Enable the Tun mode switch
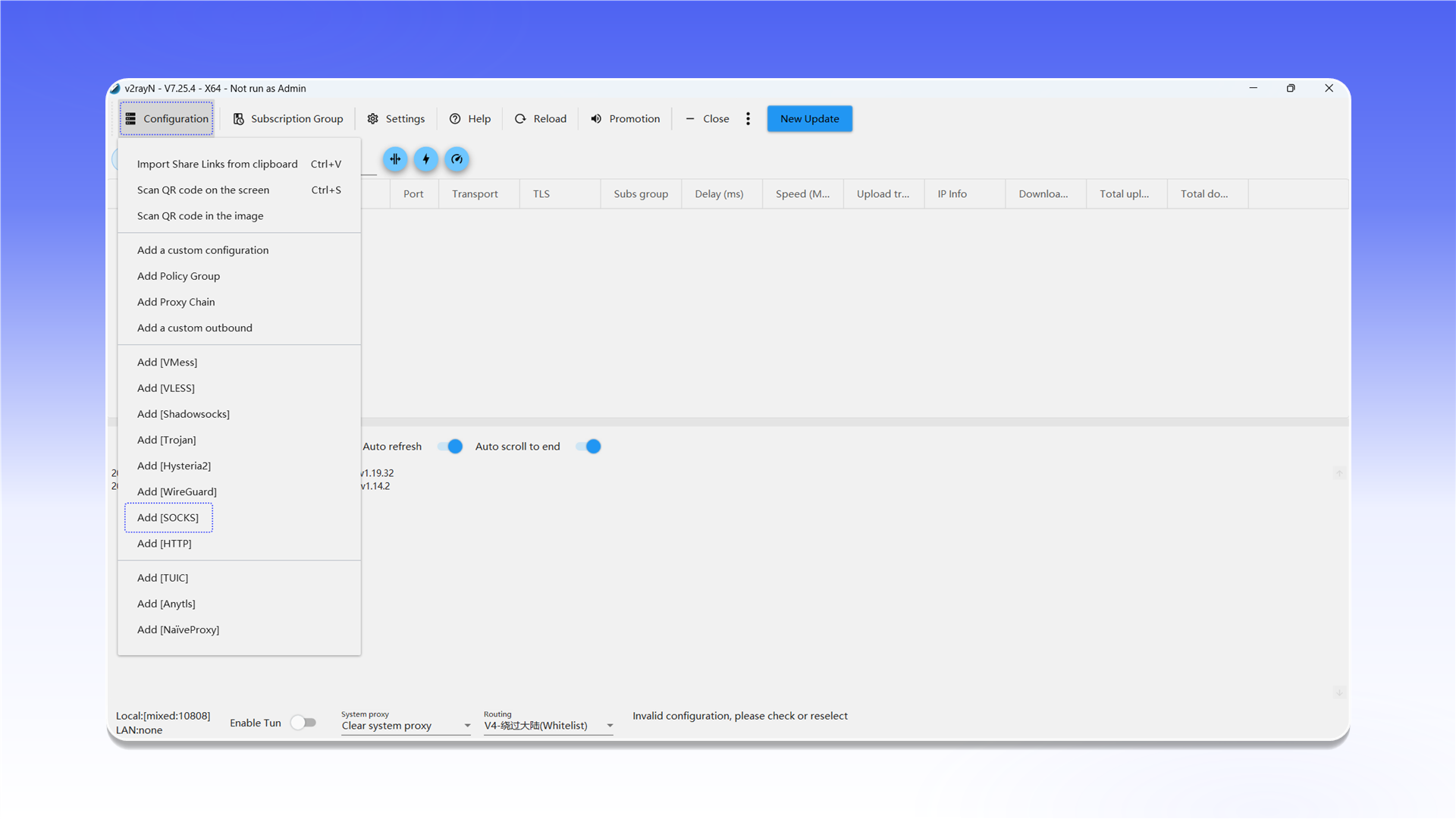This screenshot has height=819, width=1456. point(303,723)
